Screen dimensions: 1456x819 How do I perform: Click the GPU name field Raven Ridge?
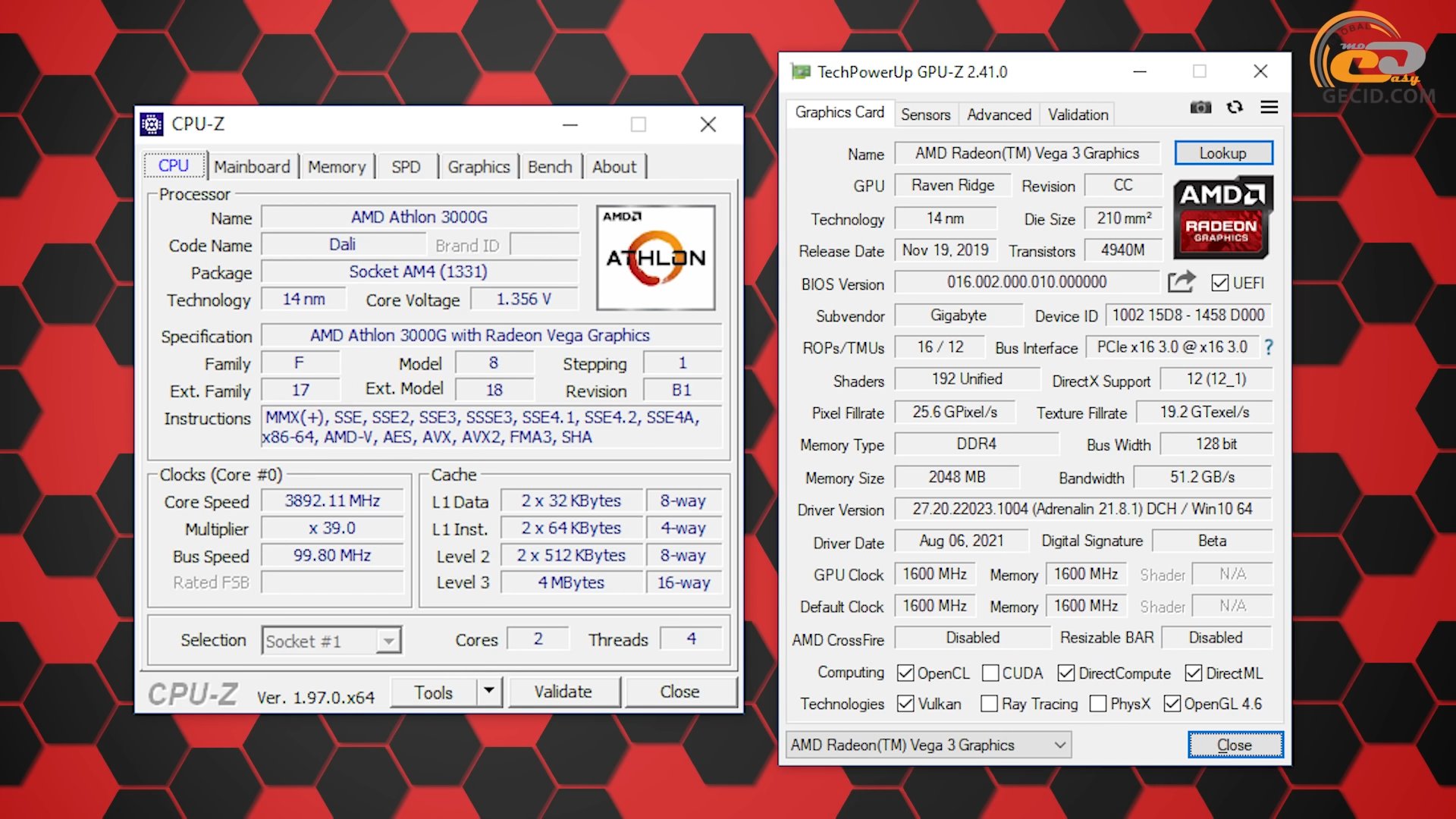(952, 185)
